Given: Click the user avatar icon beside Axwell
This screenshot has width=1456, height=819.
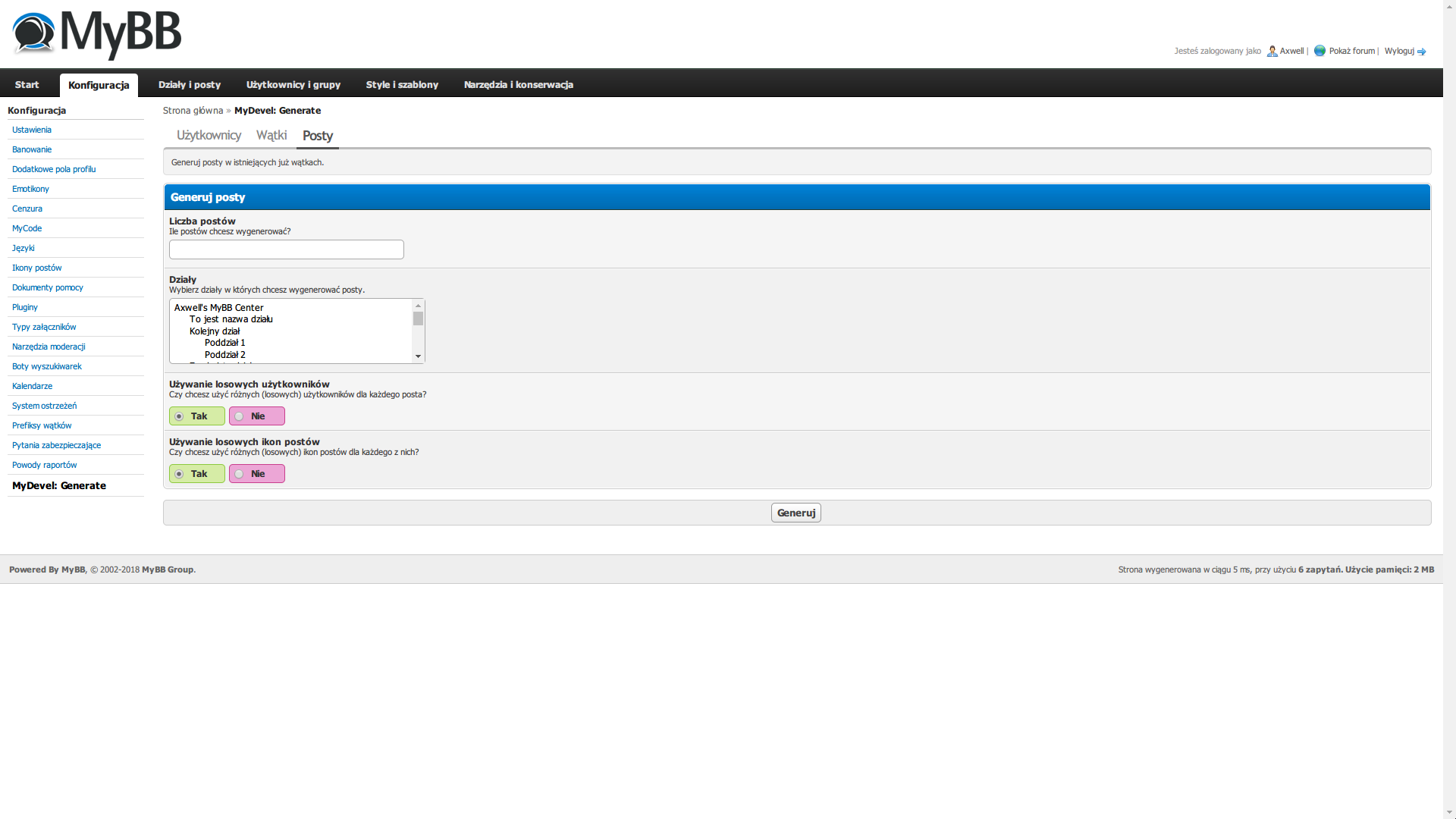Looking at the screenshot, I should pyautogui.click(x=1272, y=51).
